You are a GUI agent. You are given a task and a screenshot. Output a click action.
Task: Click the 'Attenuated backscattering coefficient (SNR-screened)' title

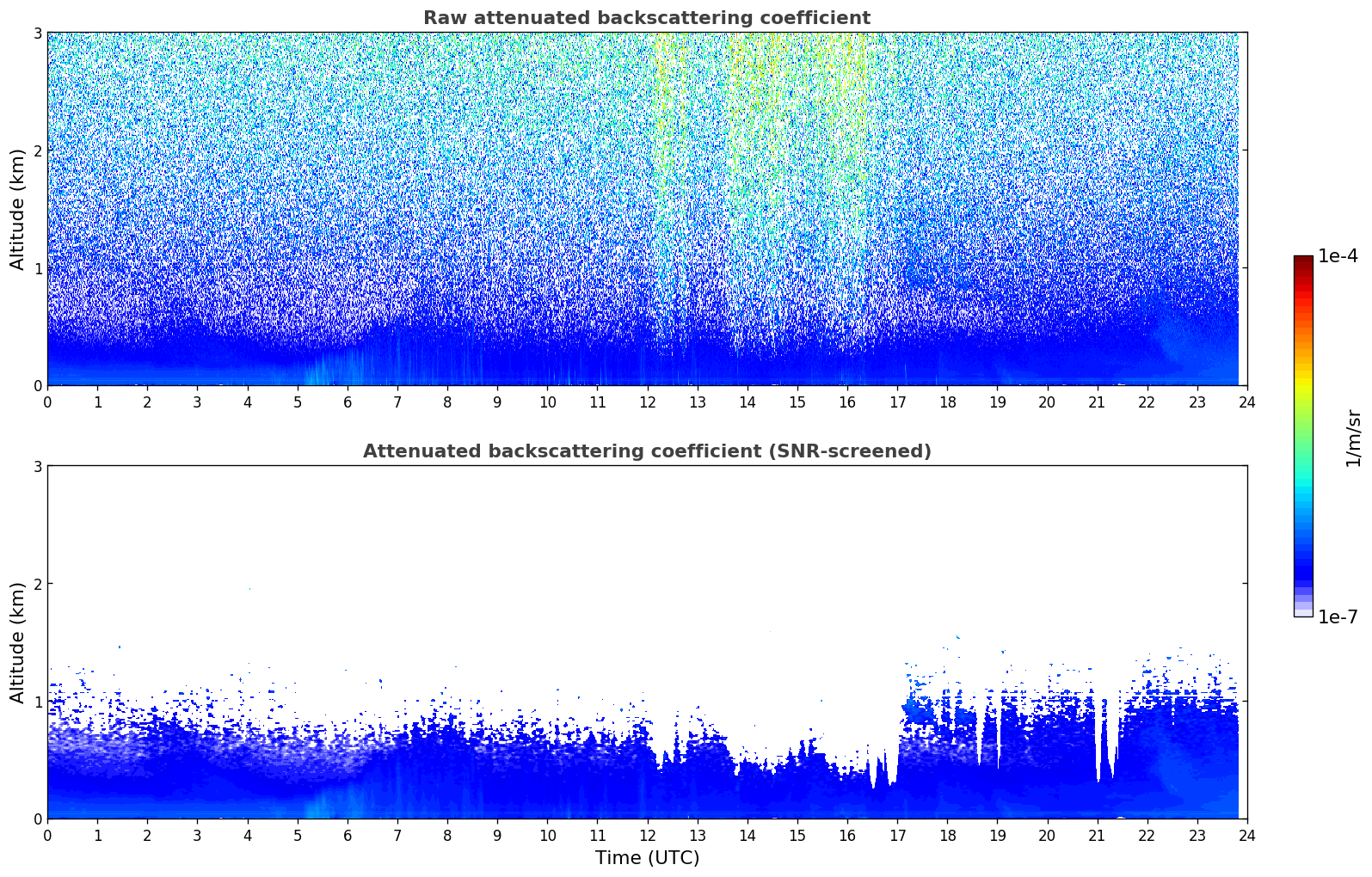(x=647, y=451)
